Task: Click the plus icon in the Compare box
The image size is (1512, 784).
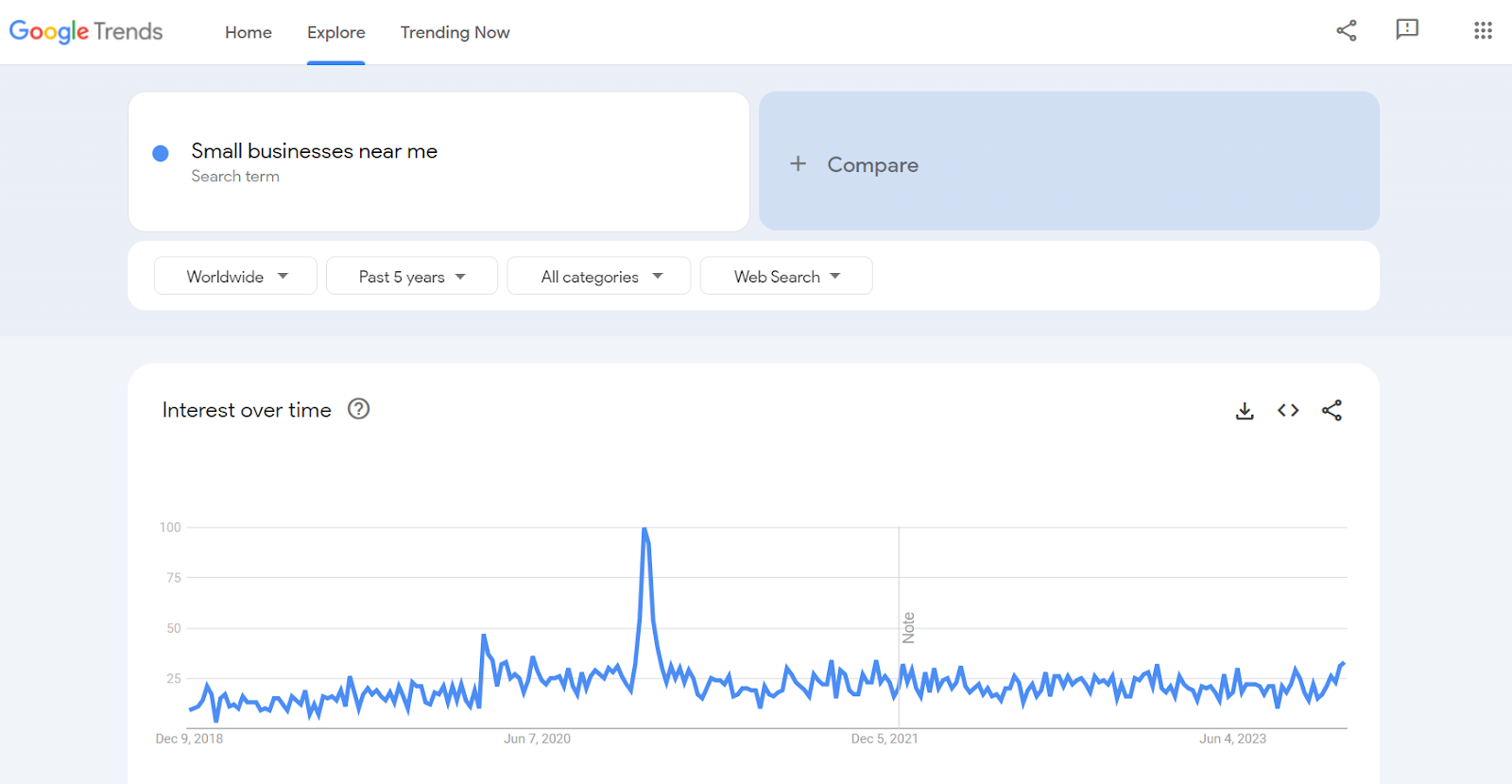Action: point(799,163)
